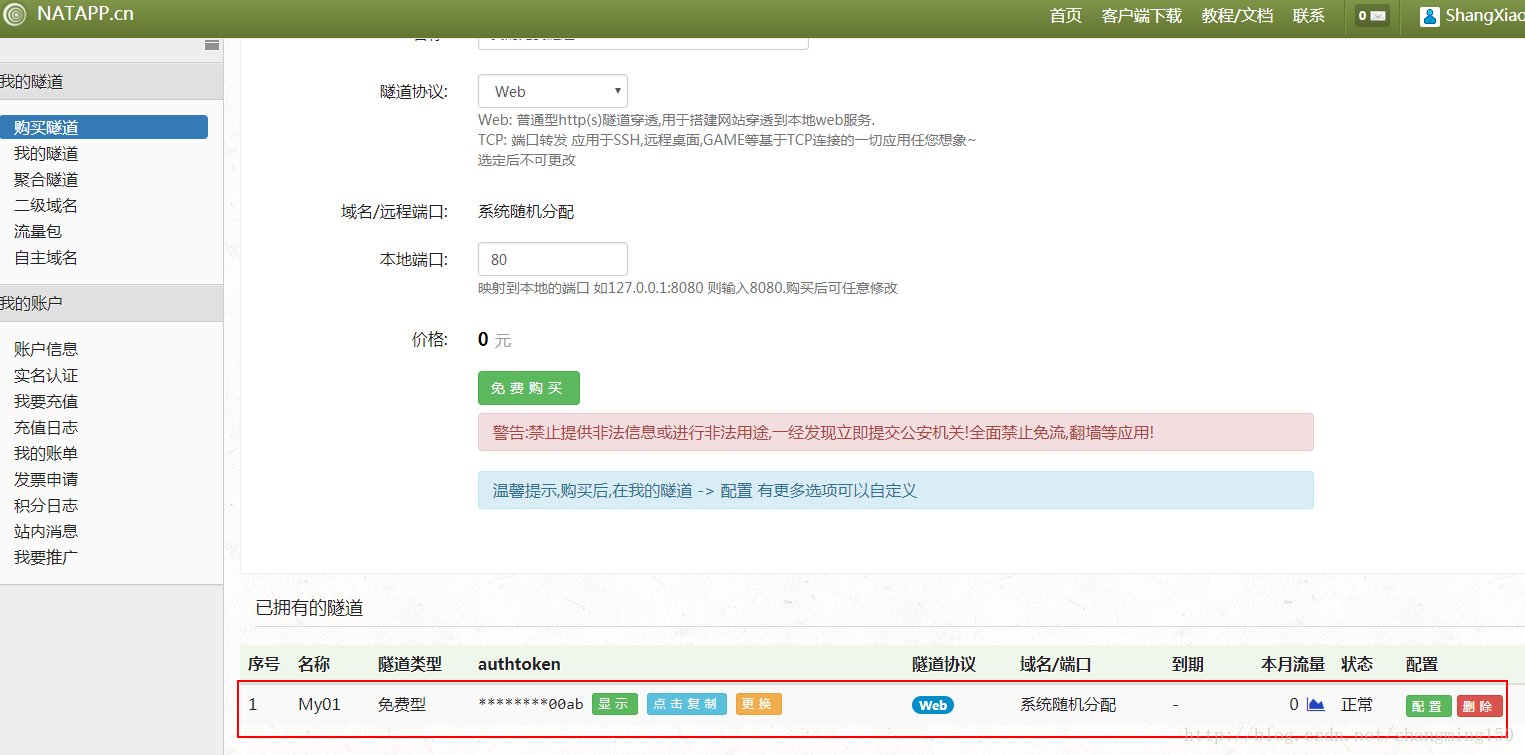Click the partially visible name input field
The image size is (1525, 755).
point(643,43)
